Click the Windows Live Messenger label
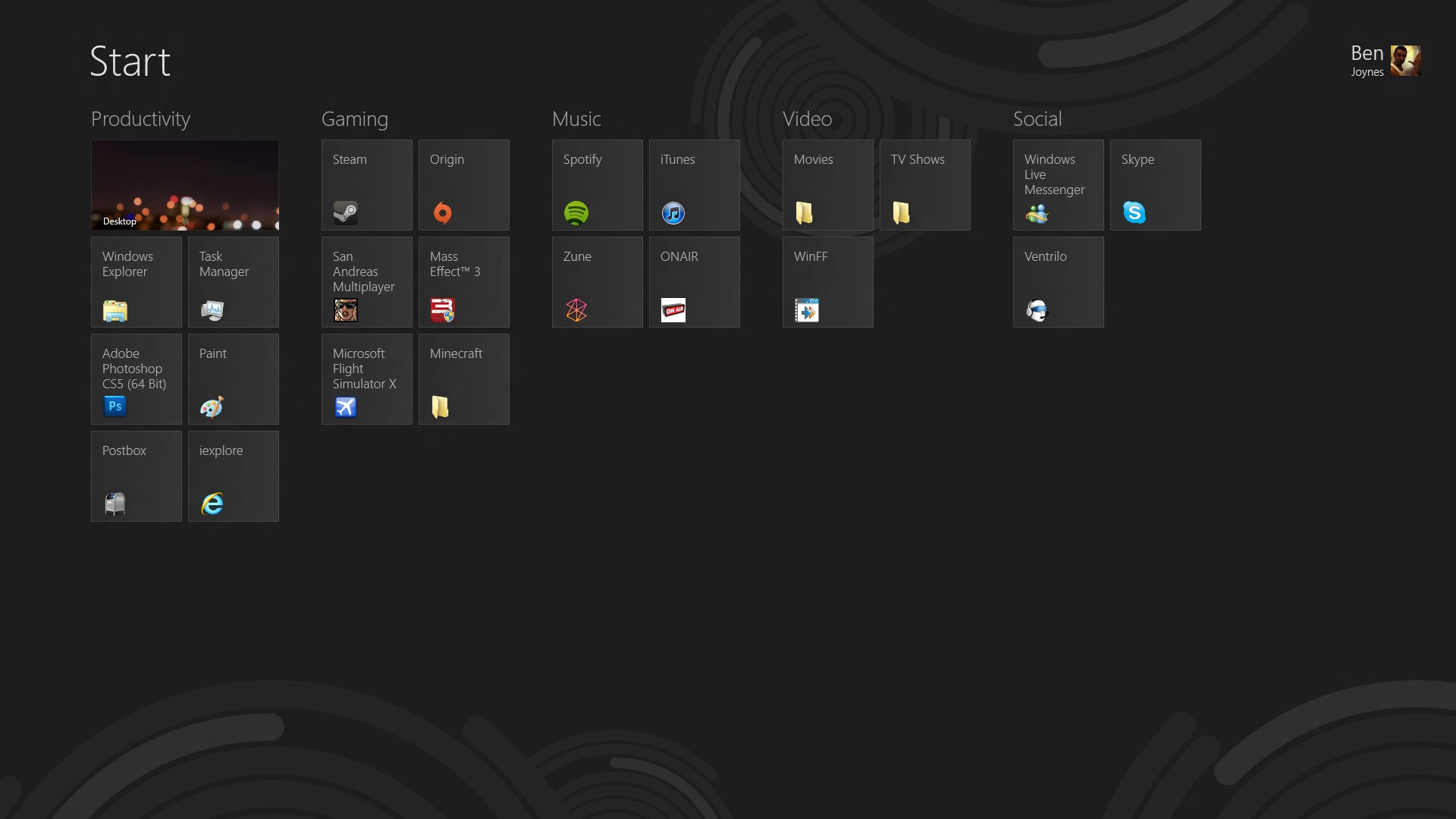This screenshot has width=1456, height=819. [x=1054, y=174]
